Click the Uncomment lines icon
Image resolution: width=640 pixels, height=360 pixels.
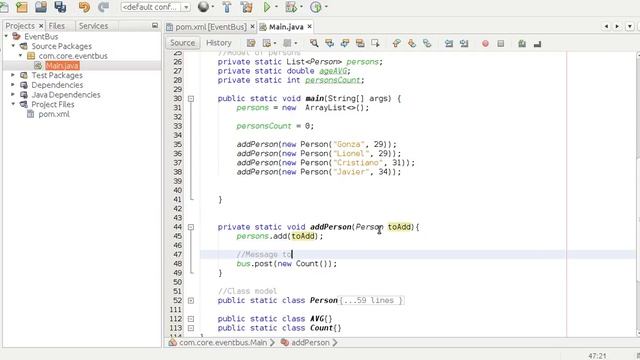click(x=537, y=43)
